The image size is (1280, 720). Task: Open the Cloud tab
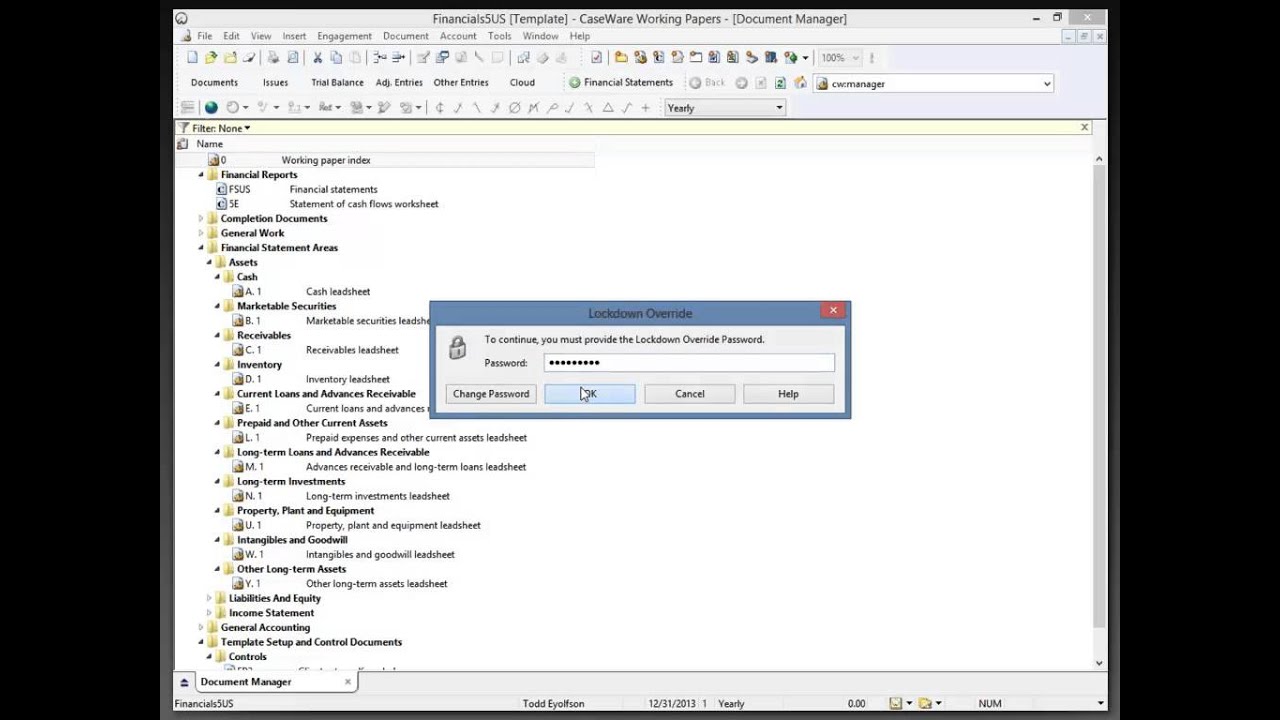click(522, 83)
